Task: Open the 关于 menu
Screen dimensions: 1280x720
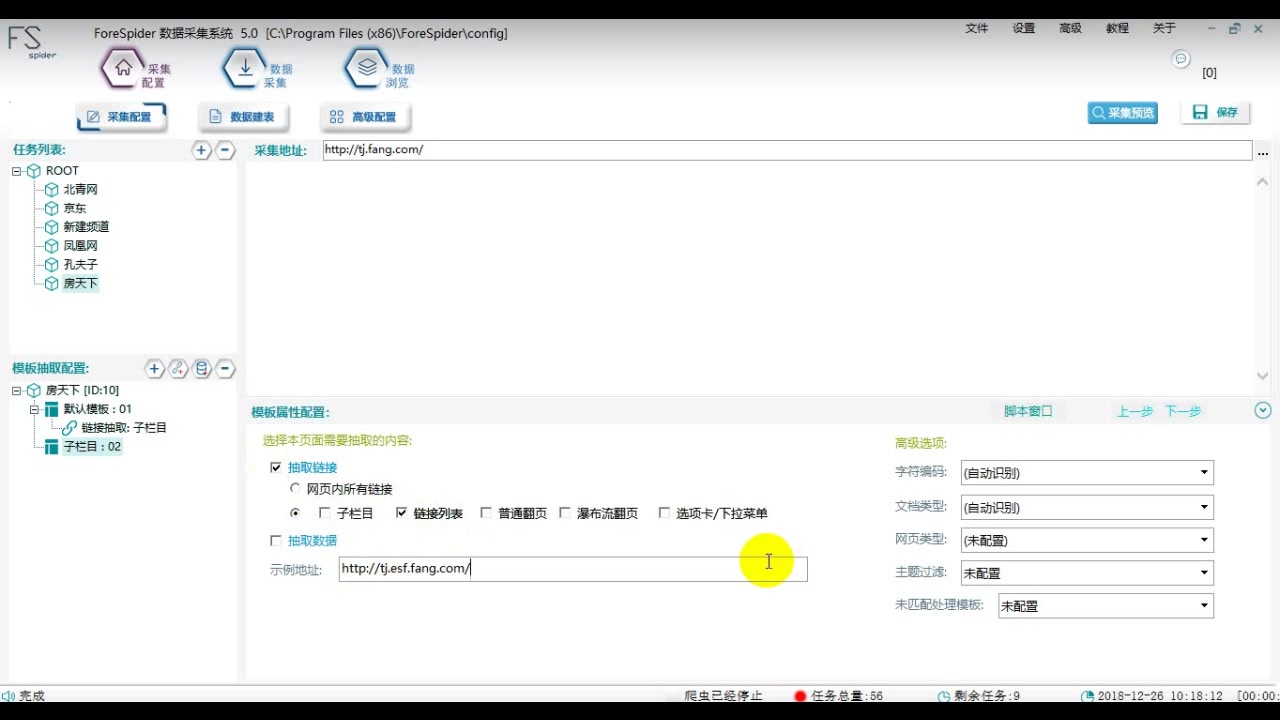Action: pos(1164,28)
